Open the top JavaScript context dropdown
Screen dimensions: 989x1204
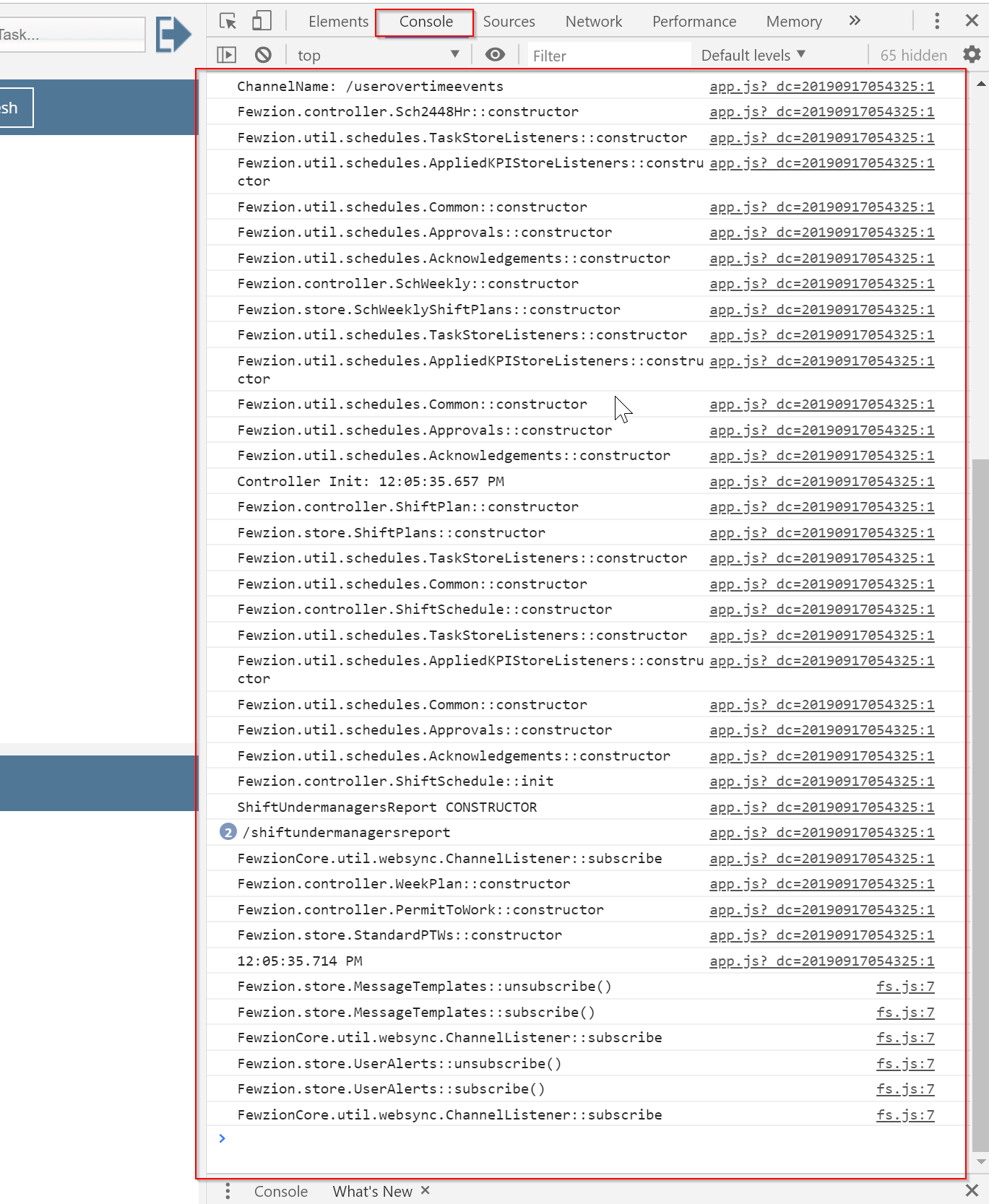[379, 55]
